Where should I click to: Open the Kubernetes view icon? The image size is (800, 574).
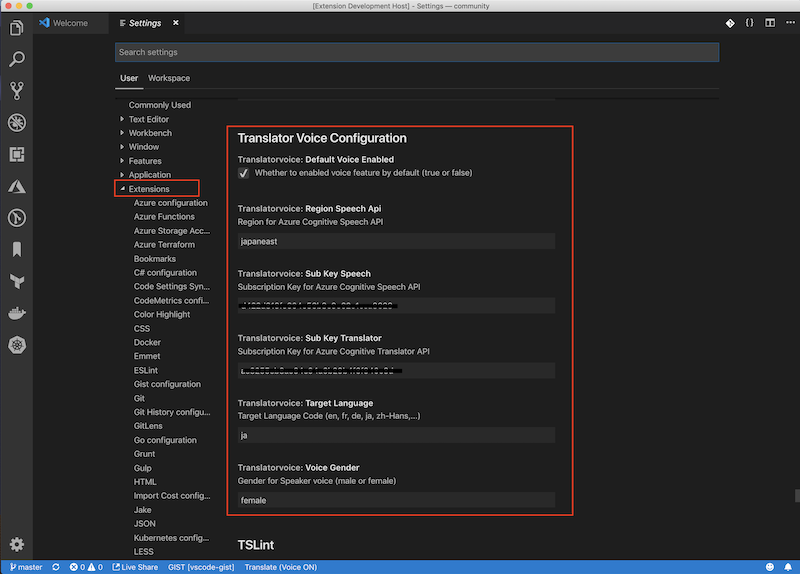pyautogui.click(x=16, y=345)
